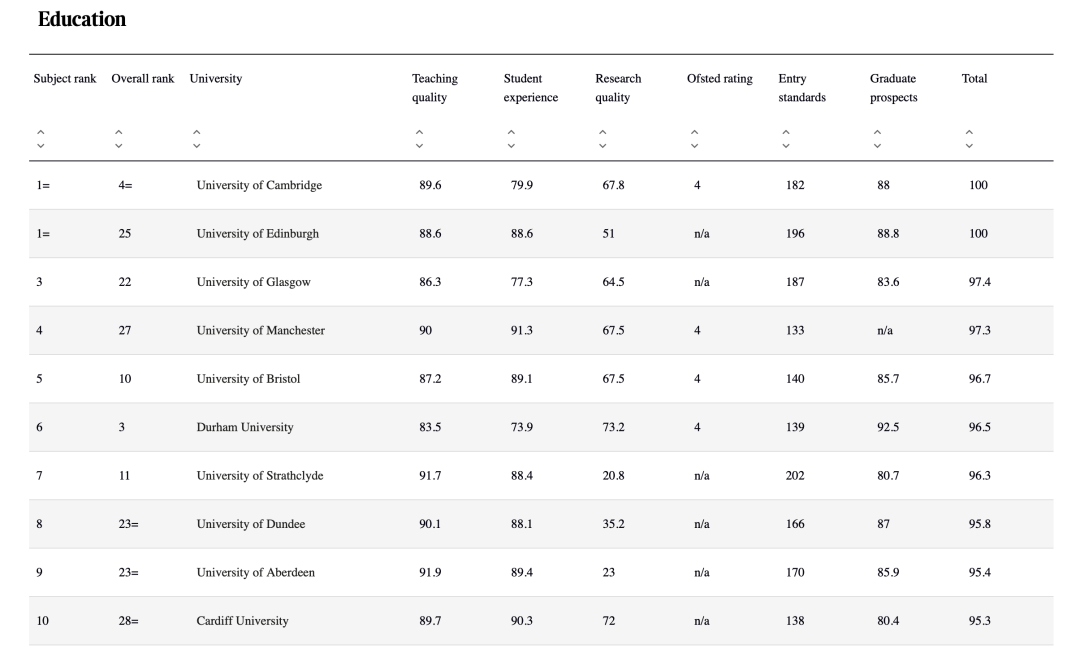This screenshot has width=1080, height=649.
Task: Click University of Manchester name
Action: coord(260,331)
